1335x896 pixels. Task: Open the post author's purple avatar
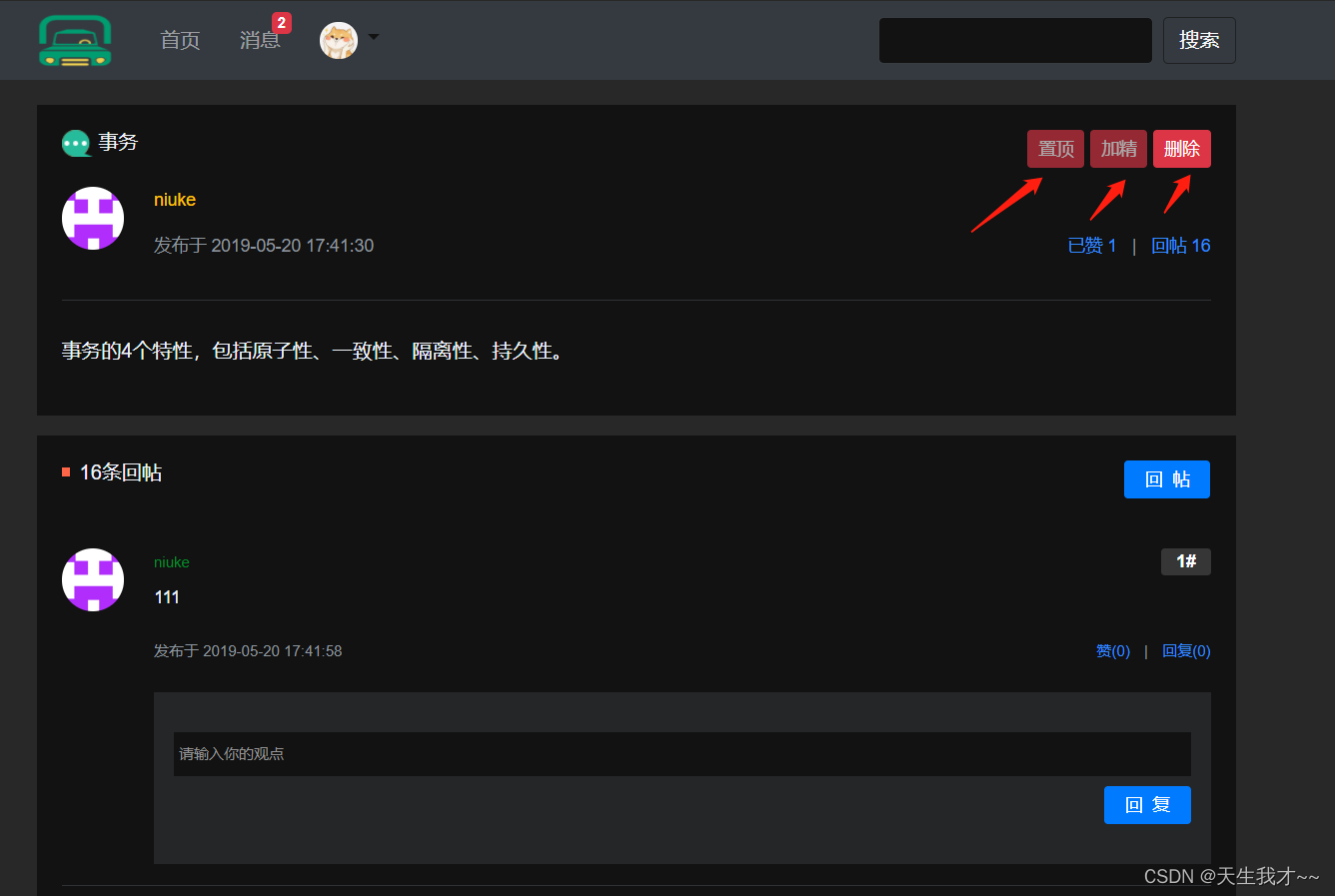(x=93, y=218)
